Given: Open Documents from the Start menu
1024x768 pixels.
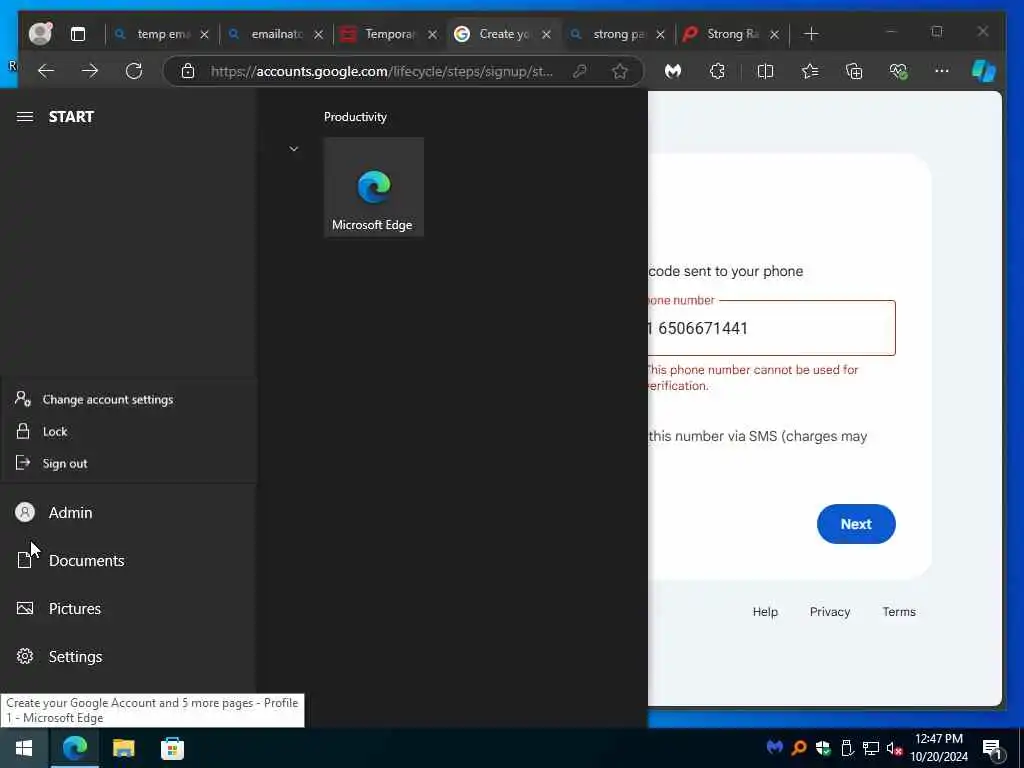Looking at the screenshot, I should (128, 560).
